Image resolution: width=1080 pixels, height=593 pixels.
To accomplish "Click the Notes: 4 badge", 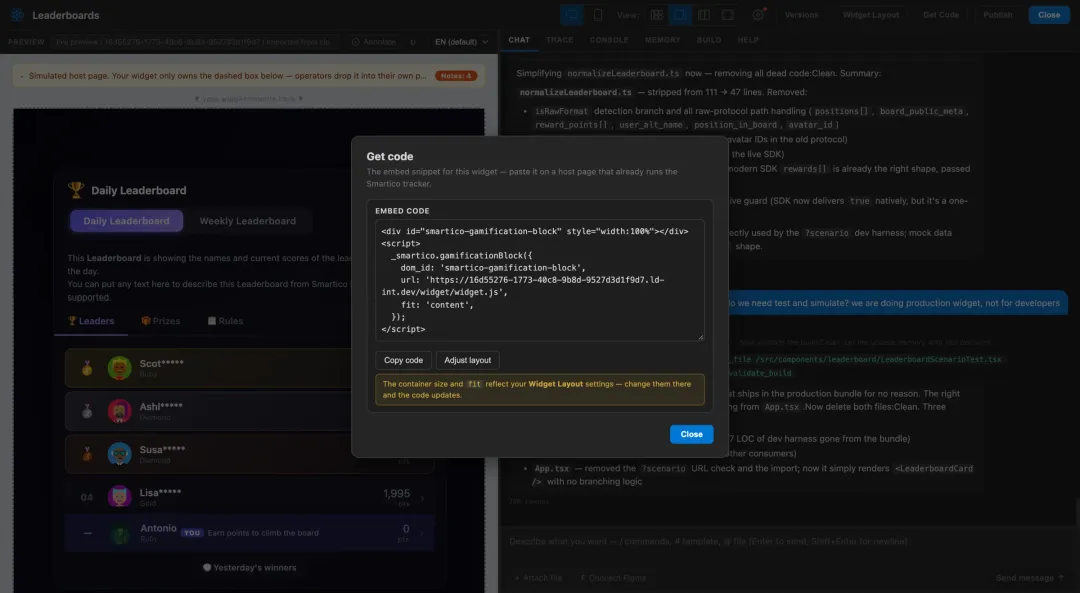I will click(455, 76).
